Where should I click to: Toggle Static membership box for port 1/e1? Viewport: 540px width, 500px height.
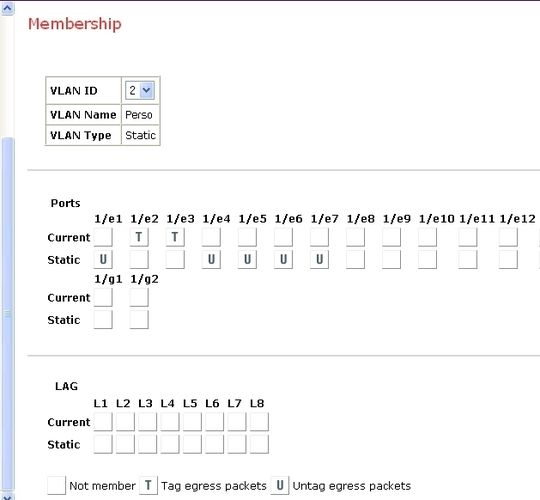click(x=103, y=259)
